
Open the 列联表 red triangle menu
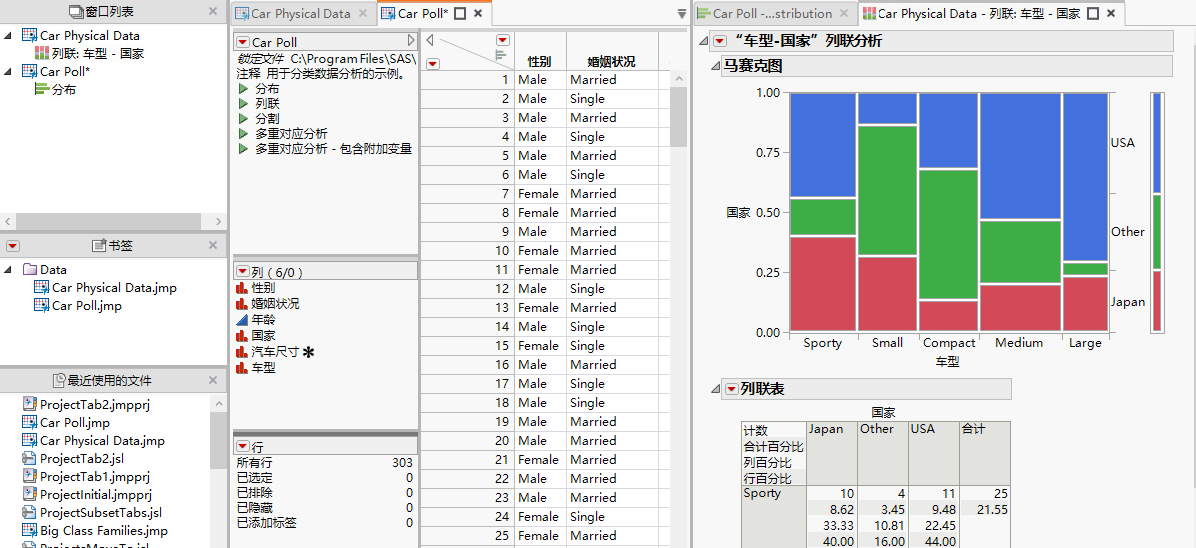click(x=731, y=389)
